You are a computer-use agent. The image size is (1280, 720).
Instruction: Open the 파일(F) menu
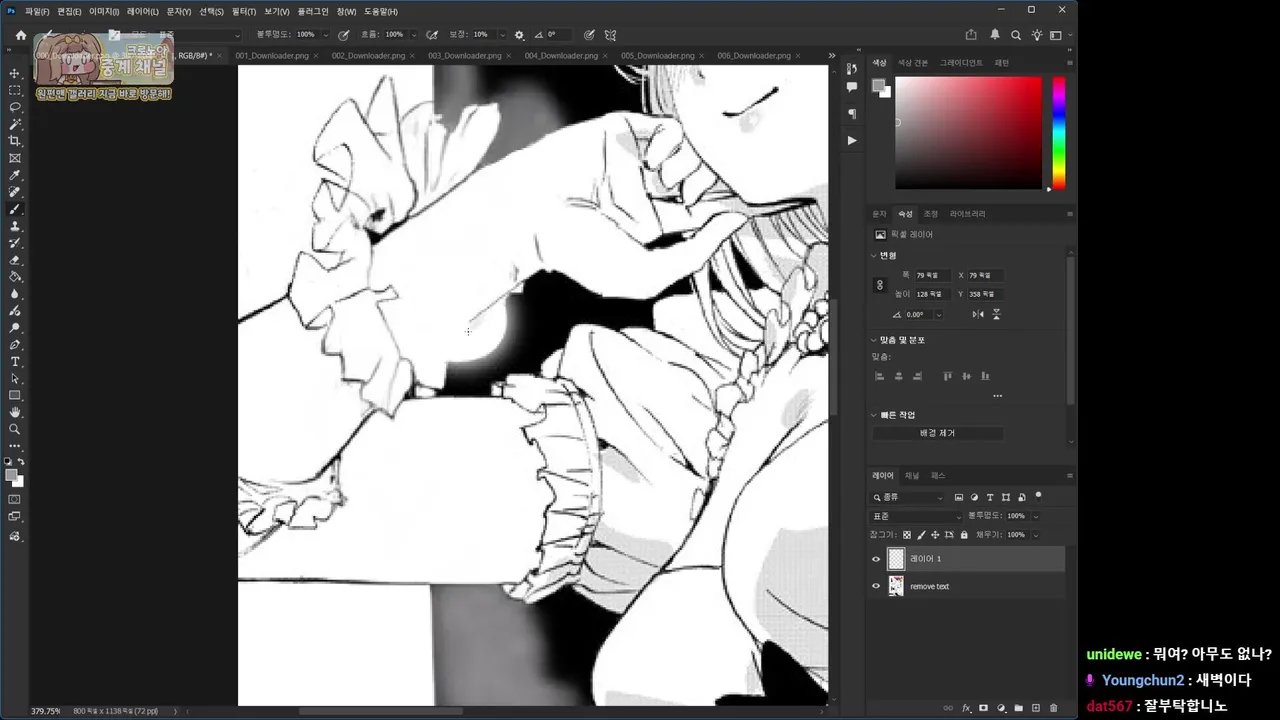point(37,11)
